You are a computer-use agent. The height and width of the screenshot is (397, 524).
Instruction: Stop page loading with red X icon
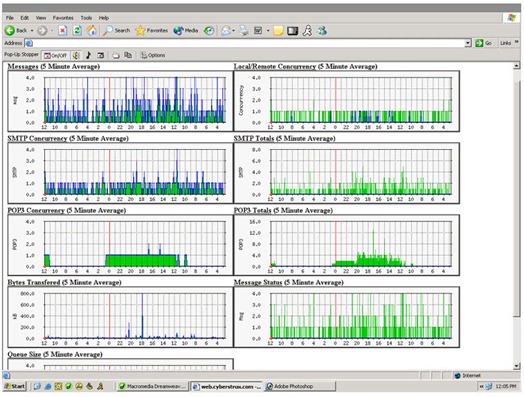tap(62, 31)
